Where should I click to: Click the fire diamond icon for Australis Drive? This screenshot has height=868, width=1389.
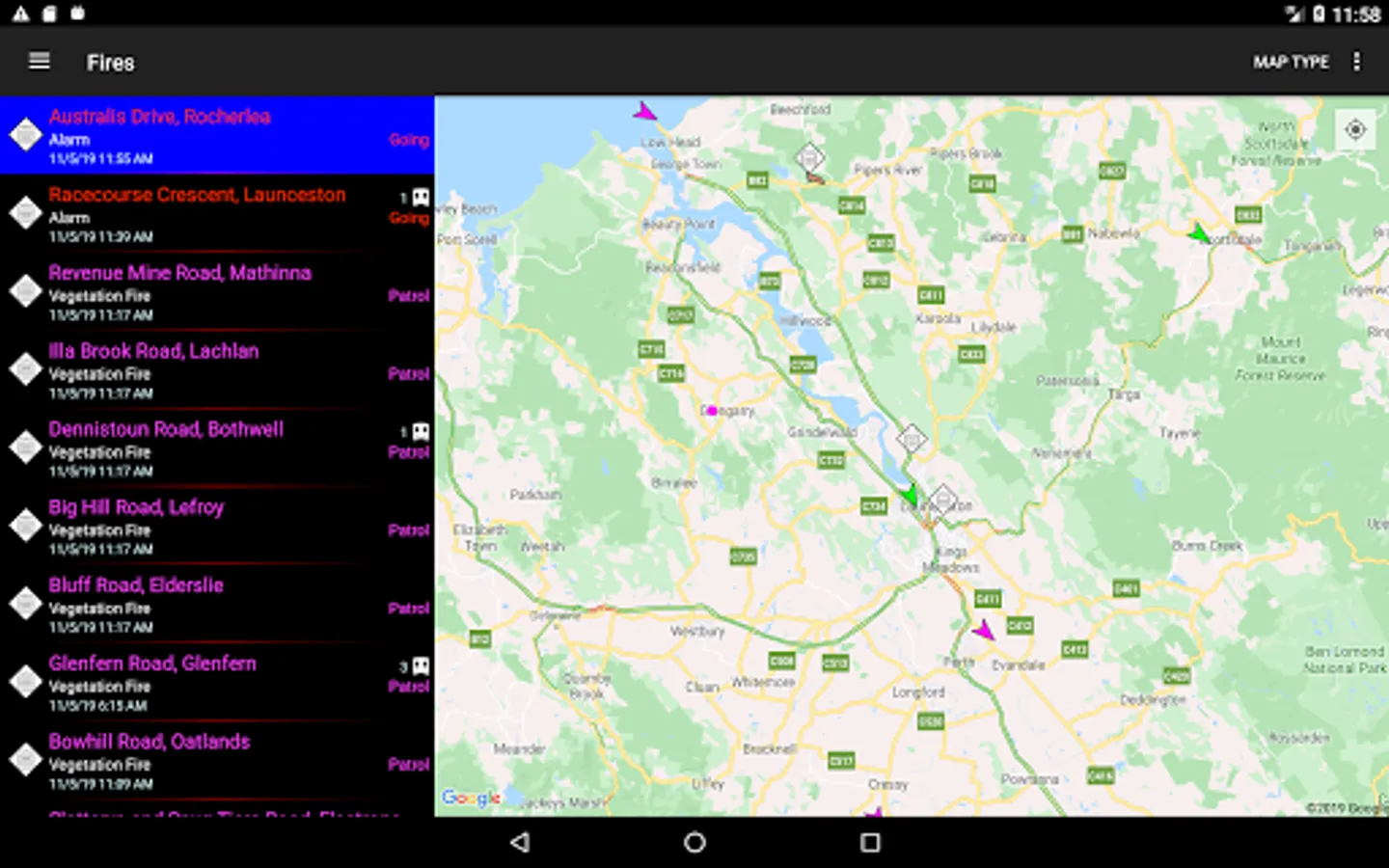pyautogui.click(x=25, y=134)
